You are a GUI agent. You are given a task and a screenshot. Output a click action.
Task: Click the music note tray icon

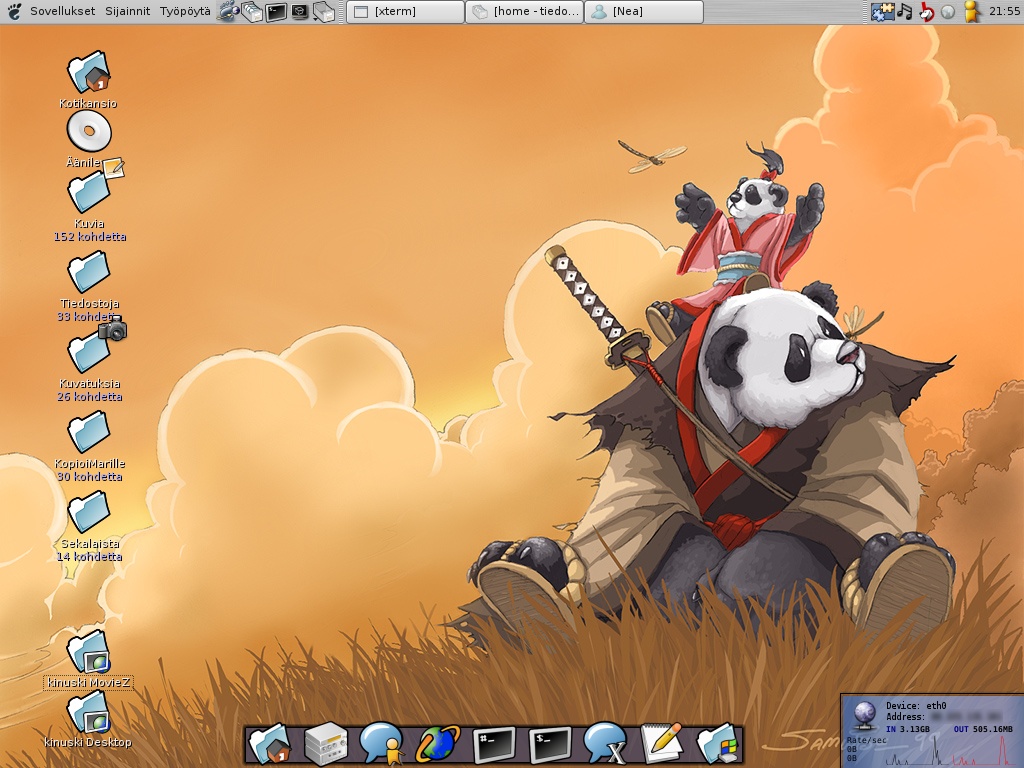point(904,11)
